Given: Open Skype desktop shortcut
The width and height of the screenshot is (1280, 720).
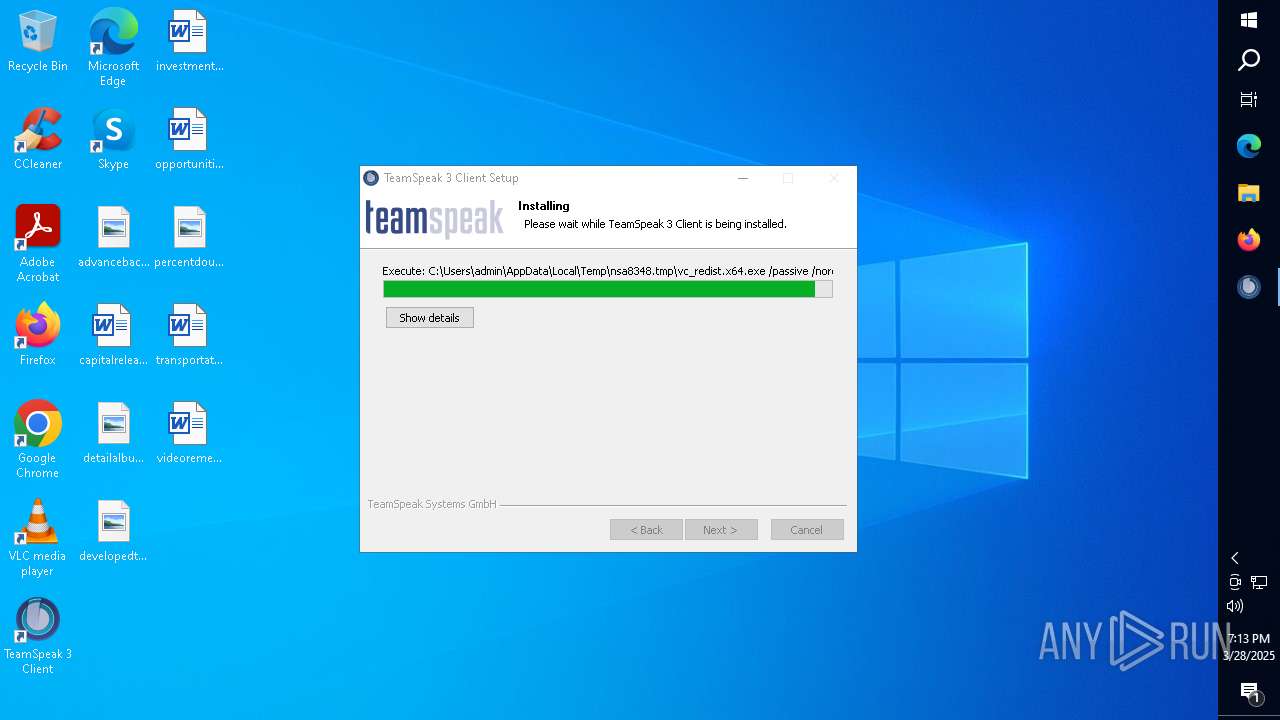Looking at the screenshot, I should [x=113, y=139].
